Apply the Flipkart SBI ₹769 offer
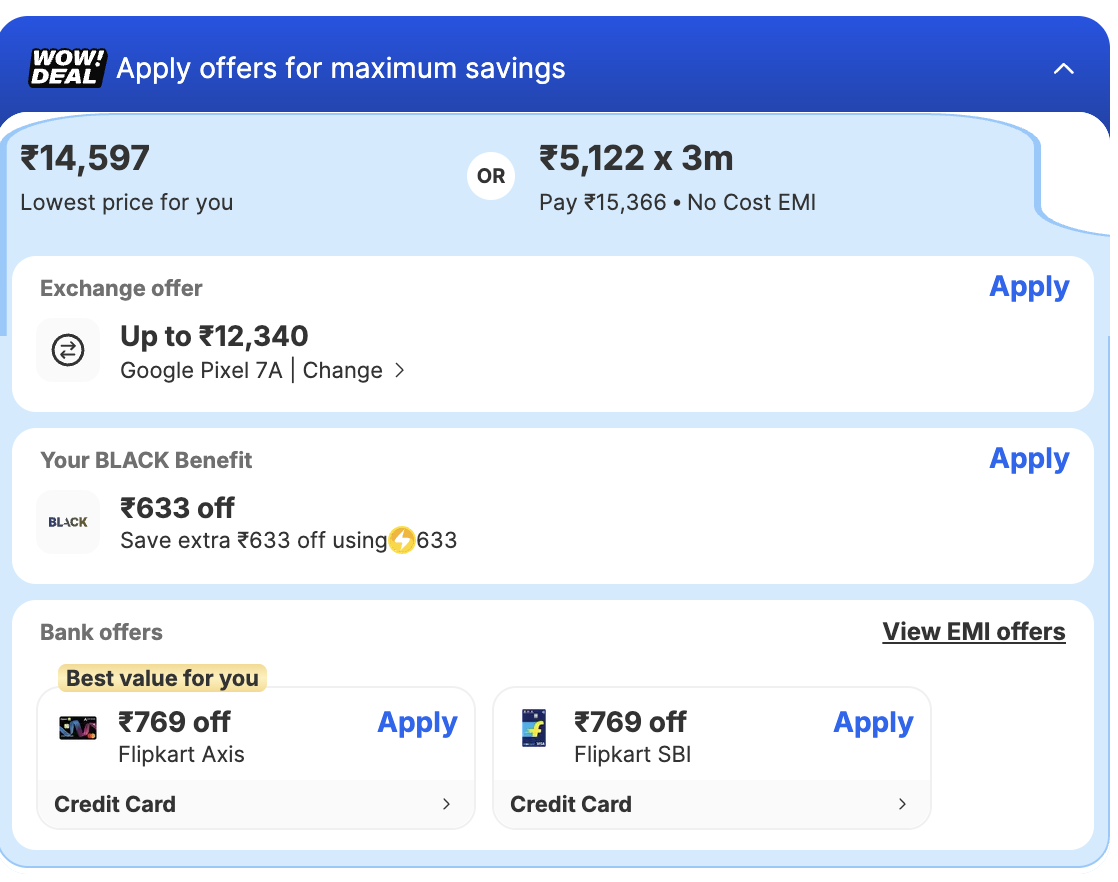 click(x=873, y=723)
